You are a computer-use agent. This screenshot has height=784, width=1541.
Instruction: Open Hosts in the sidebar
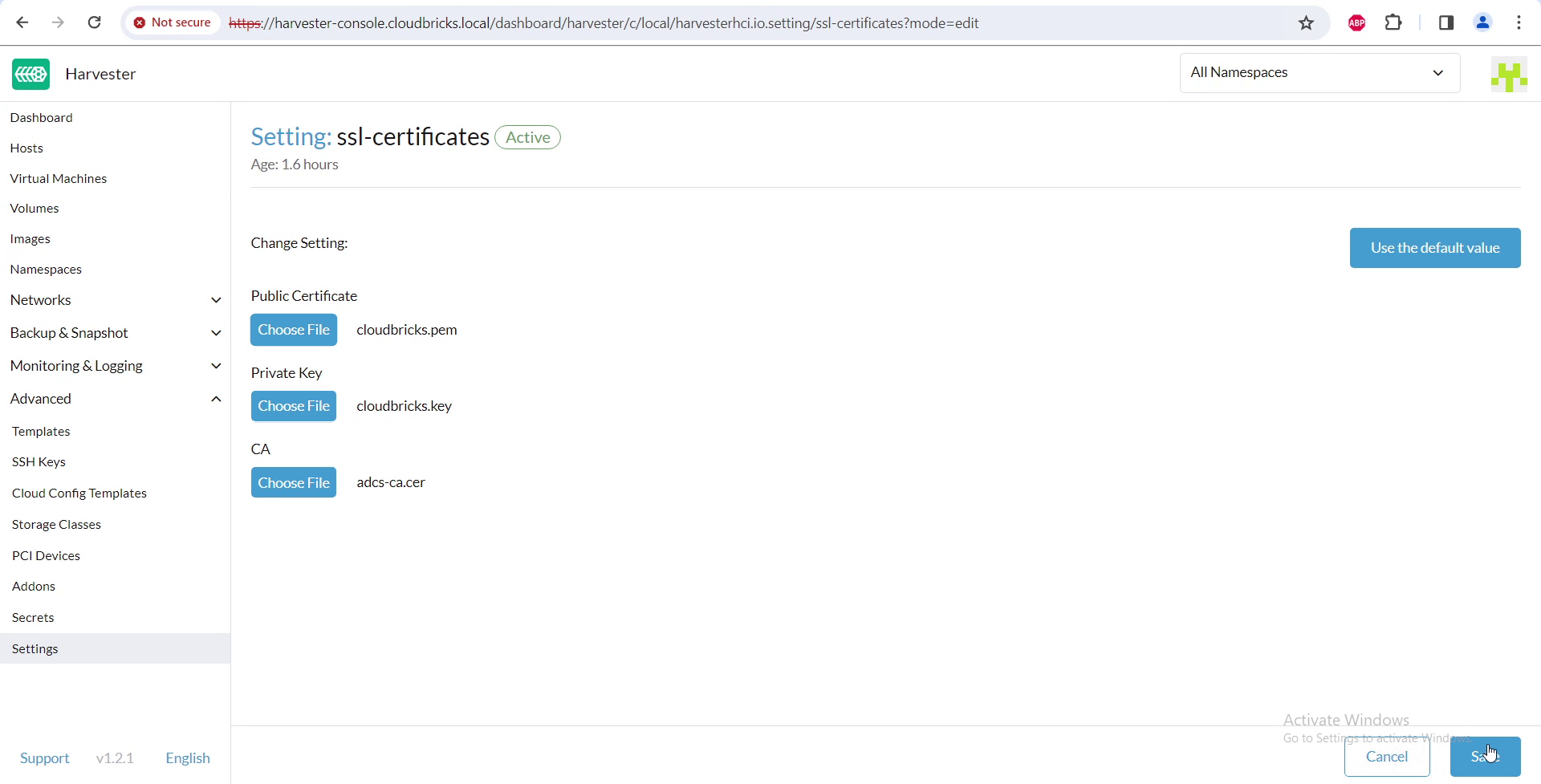point(26,148)
